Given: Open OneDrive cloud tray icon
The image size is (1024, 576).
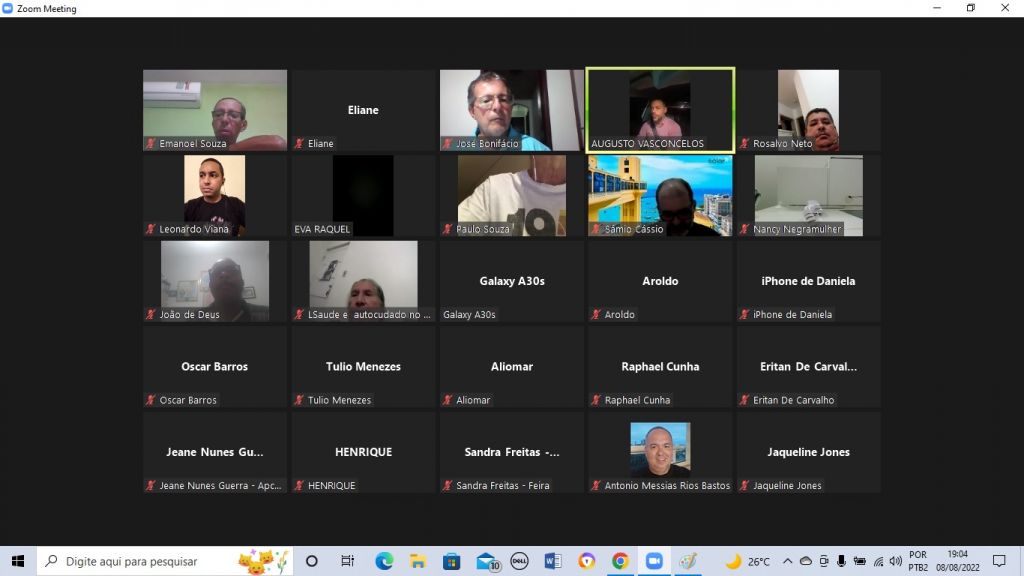Looking at the screenshot, I should (x=806, y=561).
